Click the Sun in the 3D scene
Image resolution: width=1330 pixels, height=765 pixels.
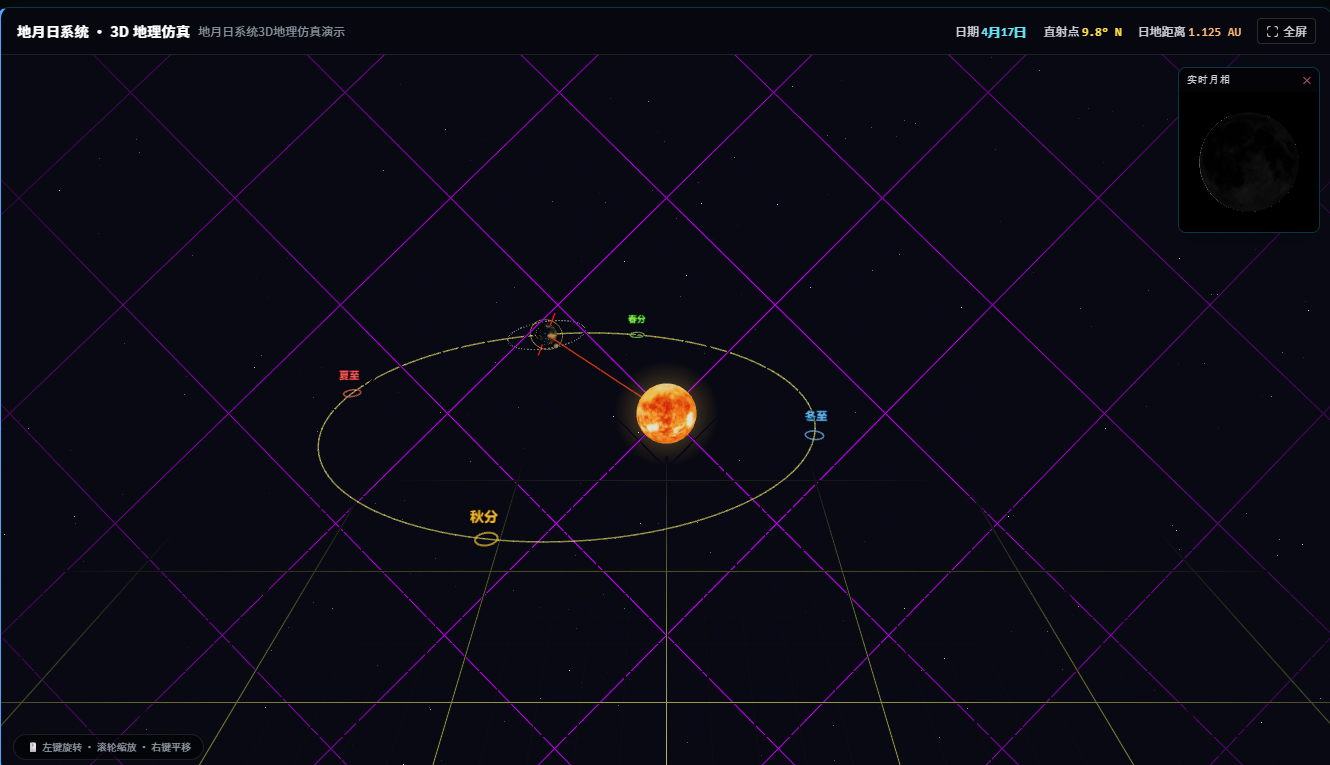666,413
